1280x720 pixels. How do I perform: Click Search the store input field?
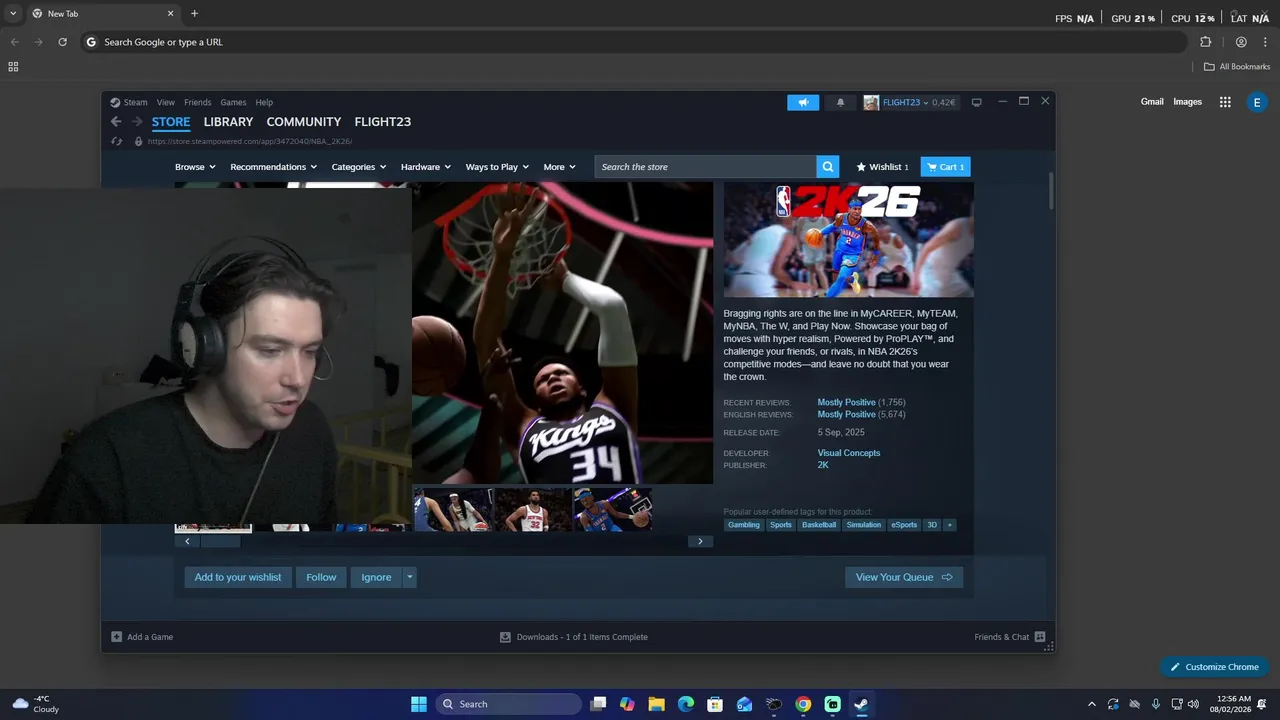click(705, 167)
